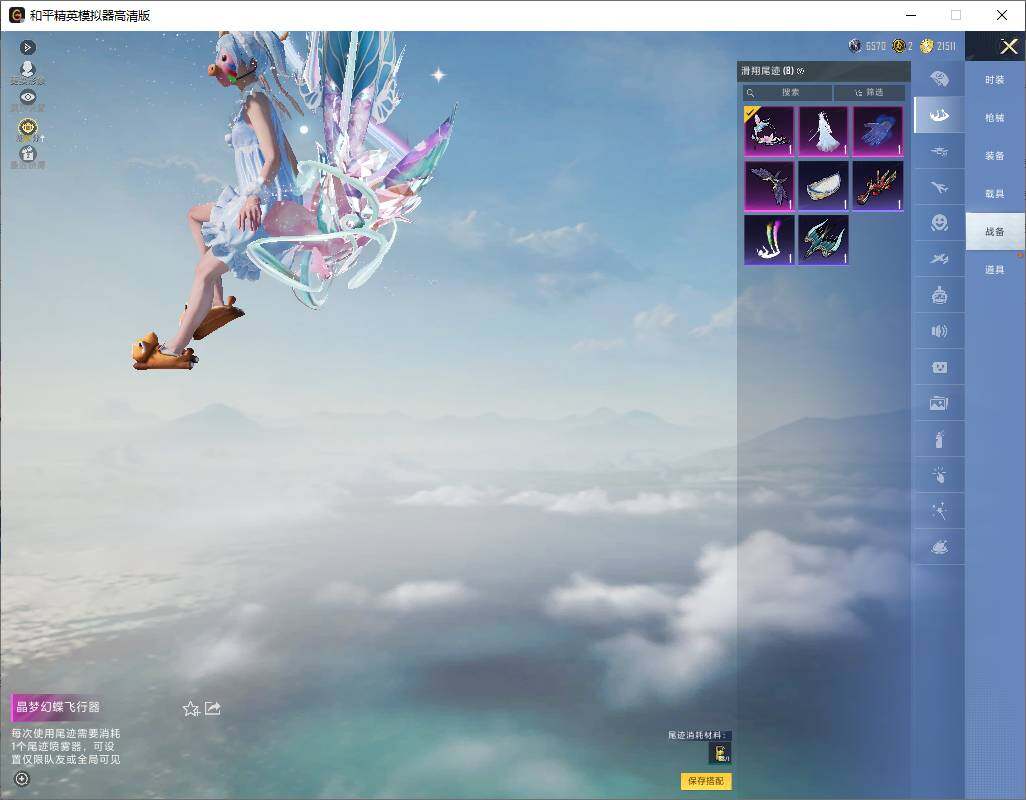The image size is (1026, 800).
Task: Select the magic wand sparkle category icon
Action: pos(939,511)
